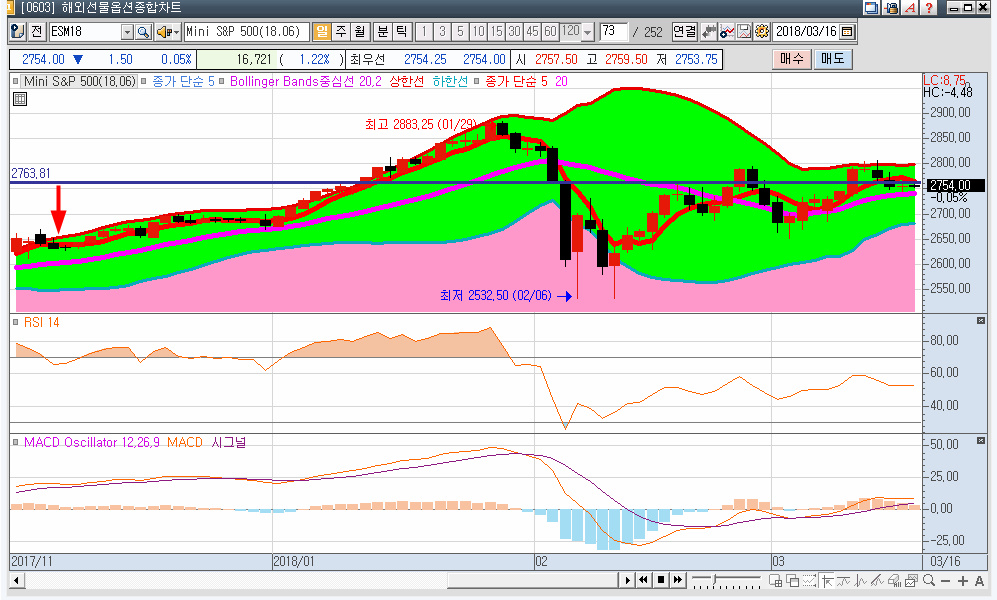Toggle the MACD panel close box
Image resolution: width=997 pixels, height=600 pixels.
pos(980,440)
